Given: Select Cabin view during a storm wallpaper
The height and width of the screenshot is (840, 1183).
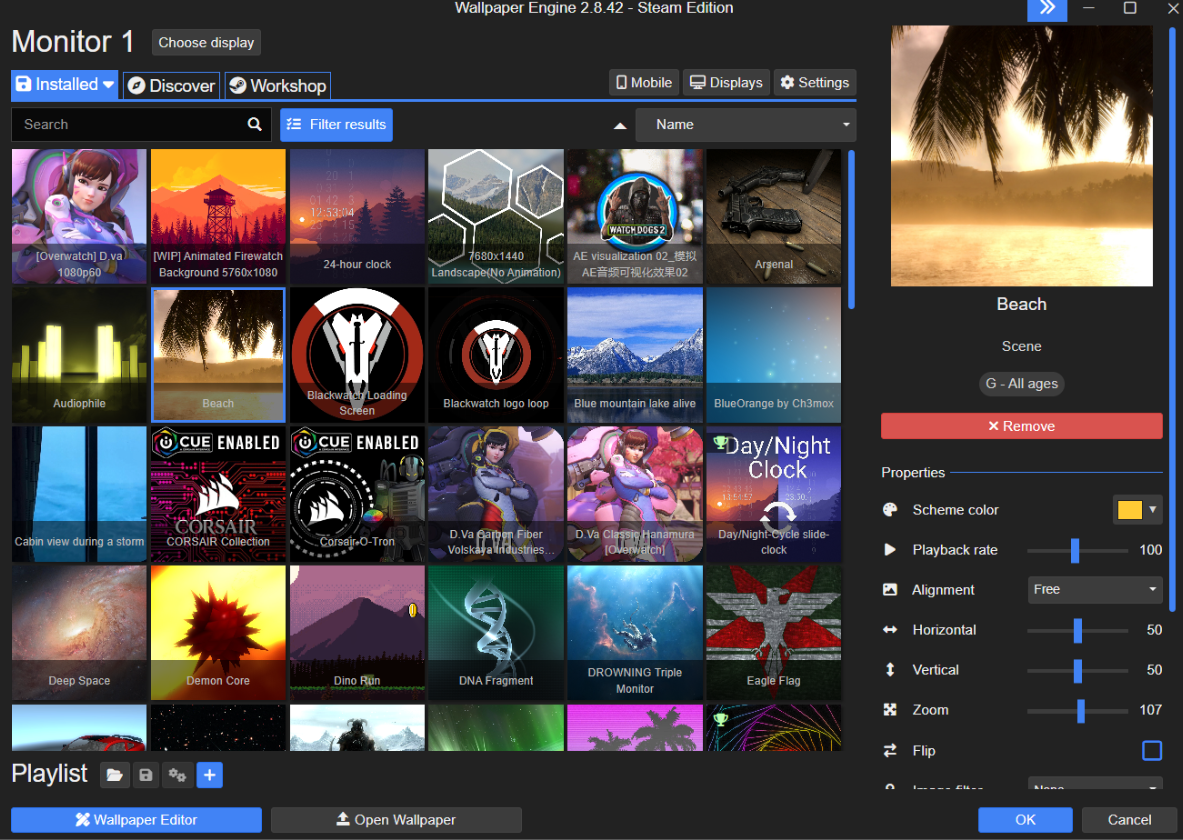Looking at the screenshot, I should point(79,494).
